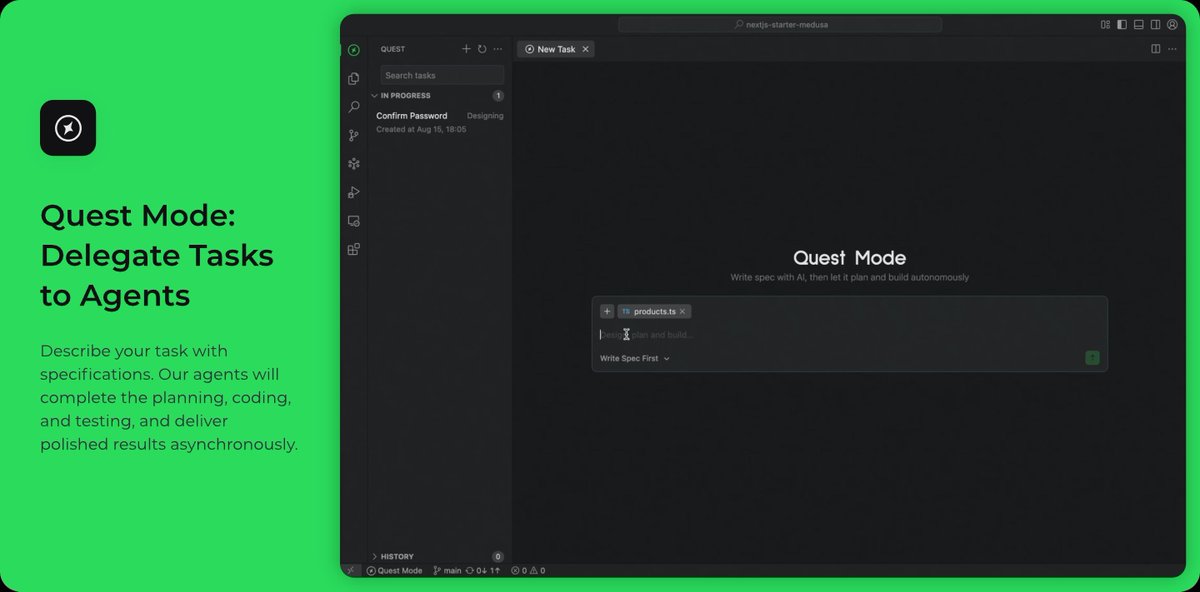
Task: Toggle the primary sidebar visibility icon
Action: [1121, 24]
